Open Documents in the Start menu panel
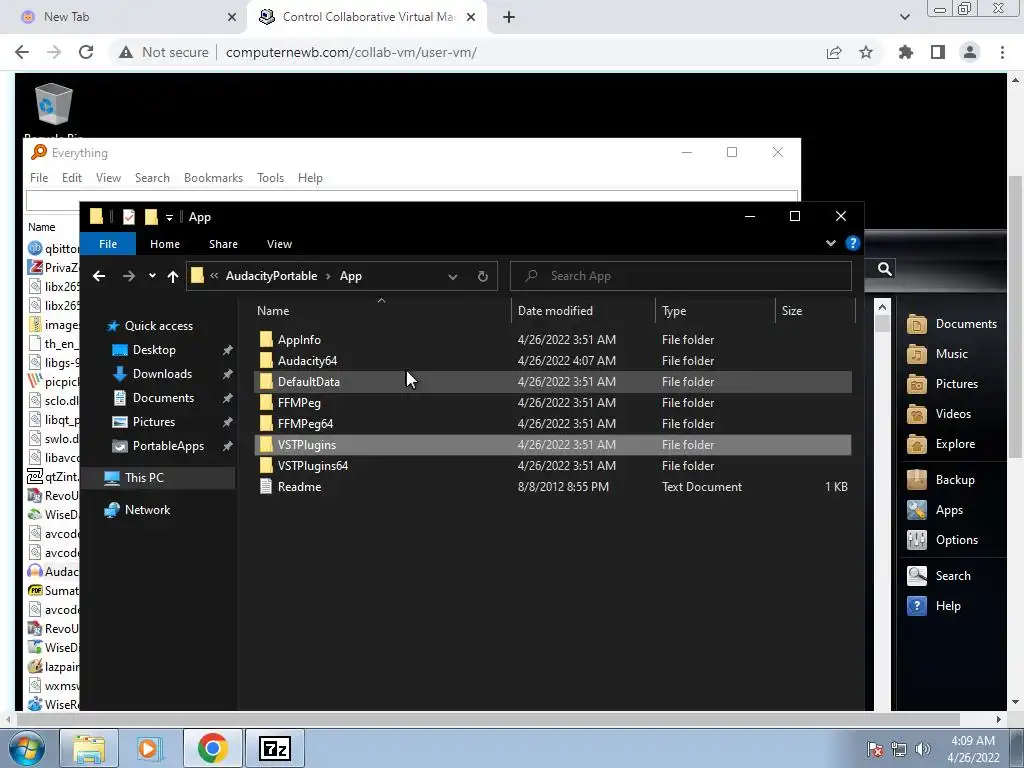The height and width of the screenshot is (768, 1024). [952, 324]
